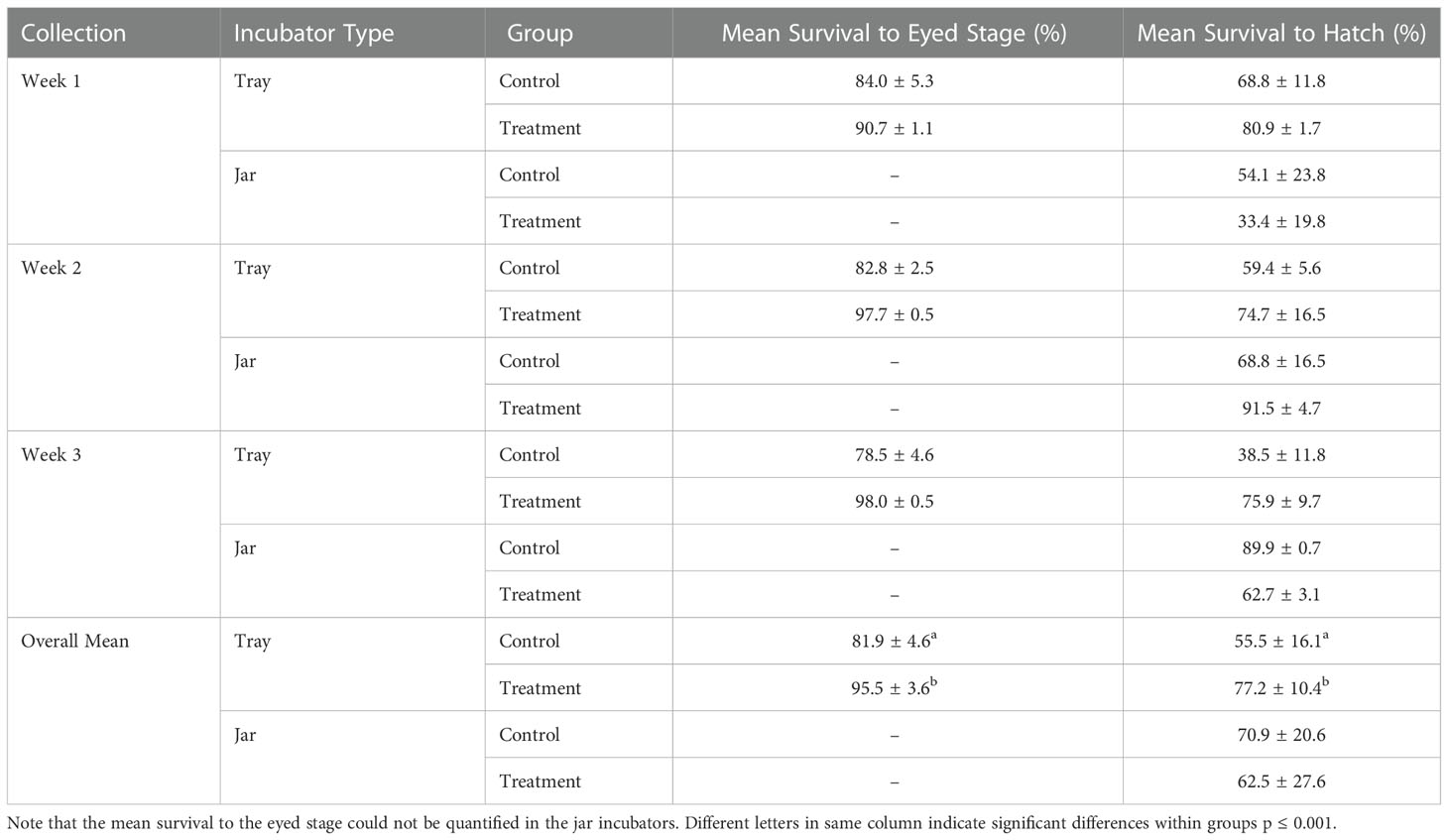The width and height of the screenshot is (1448, 840).
Task: Click the Group column header
Action: coord(540,33)
